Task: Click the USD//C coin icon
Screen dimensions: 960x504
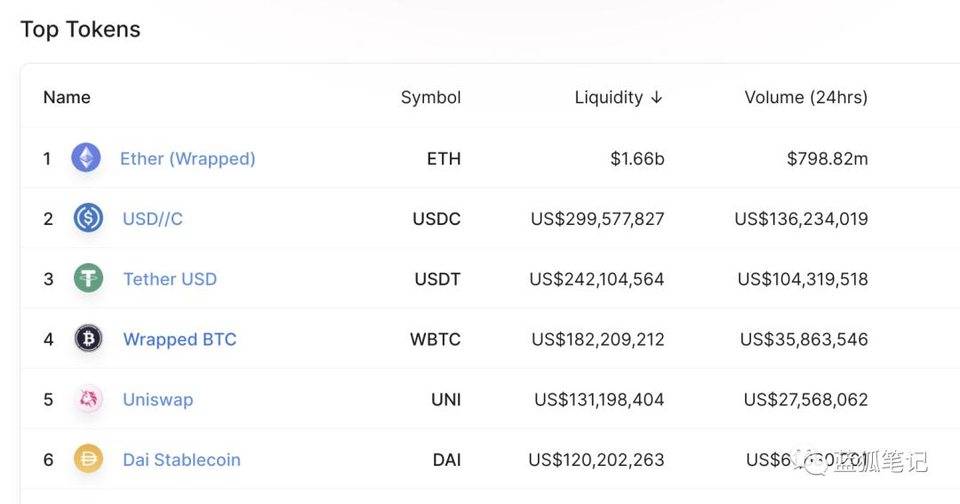Action: point(88,218)
